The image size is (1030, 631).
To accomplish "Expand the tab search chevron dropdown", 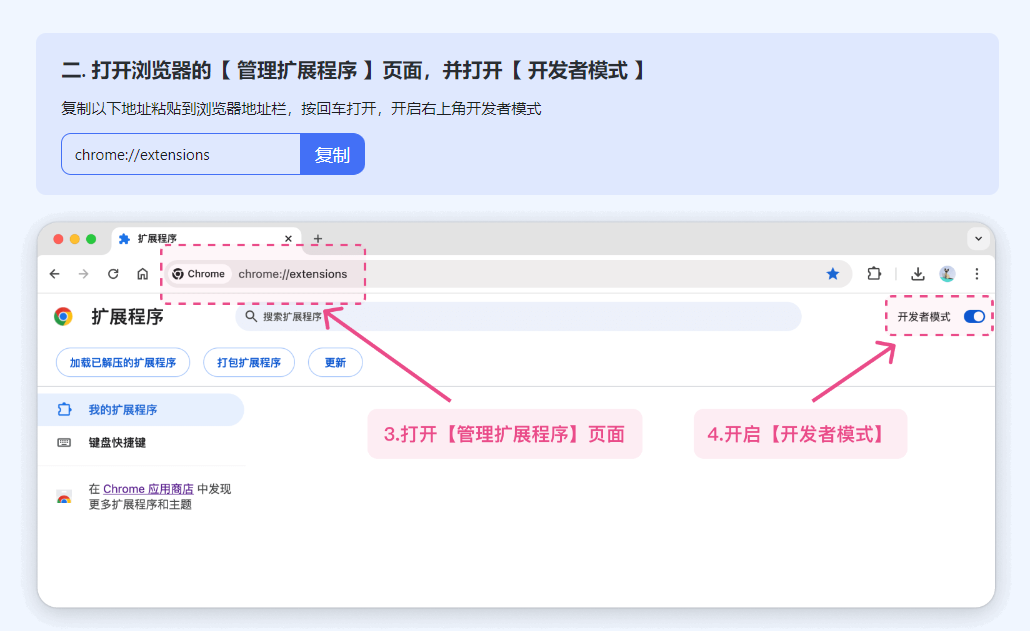I will (978, 239).
